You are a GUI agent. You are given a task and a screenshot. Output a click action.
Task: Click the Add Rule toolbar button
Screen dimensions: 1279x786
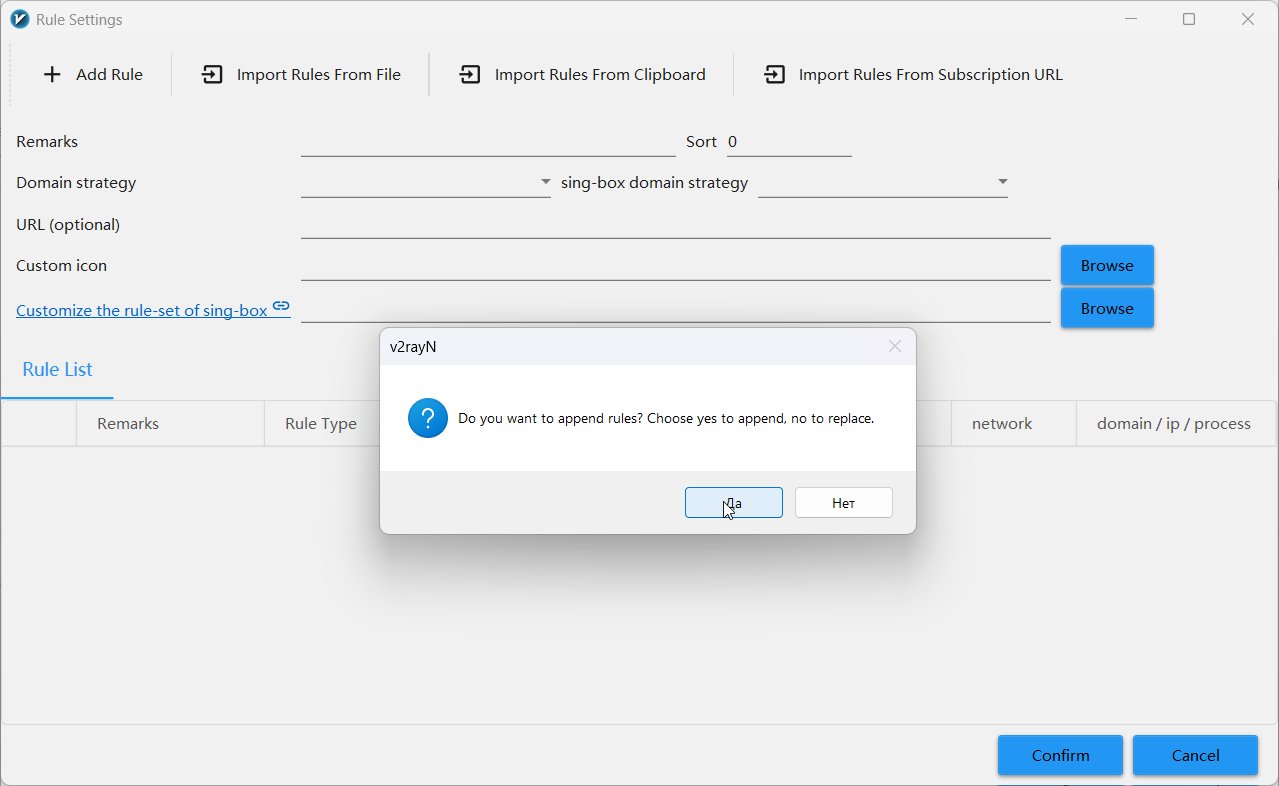(93, 74)
